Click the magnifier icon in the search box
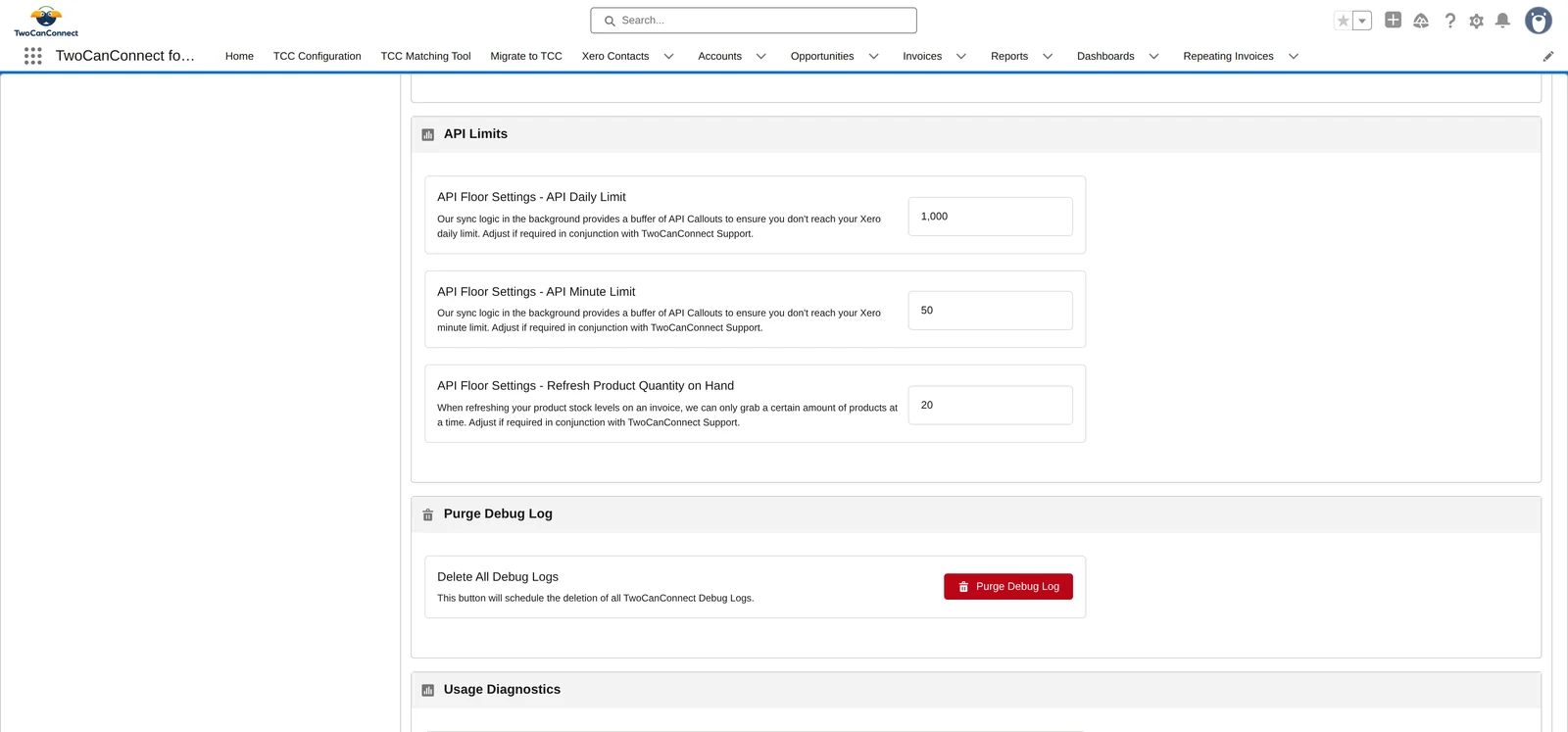Image resolution: width=1568 pixels, height=732 pixels. 610,21
